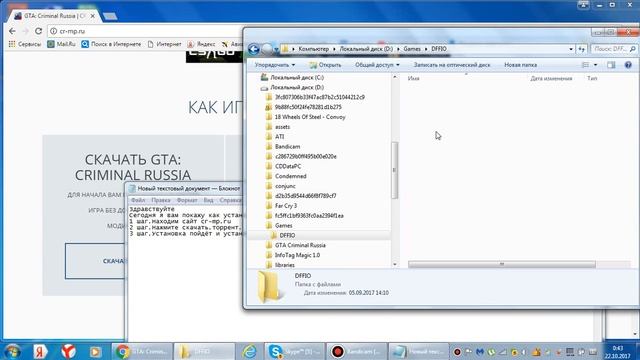Screen dimensions: 640x360
Task: Open the Mail.Ru bookmark
Action: pos(61,44)
